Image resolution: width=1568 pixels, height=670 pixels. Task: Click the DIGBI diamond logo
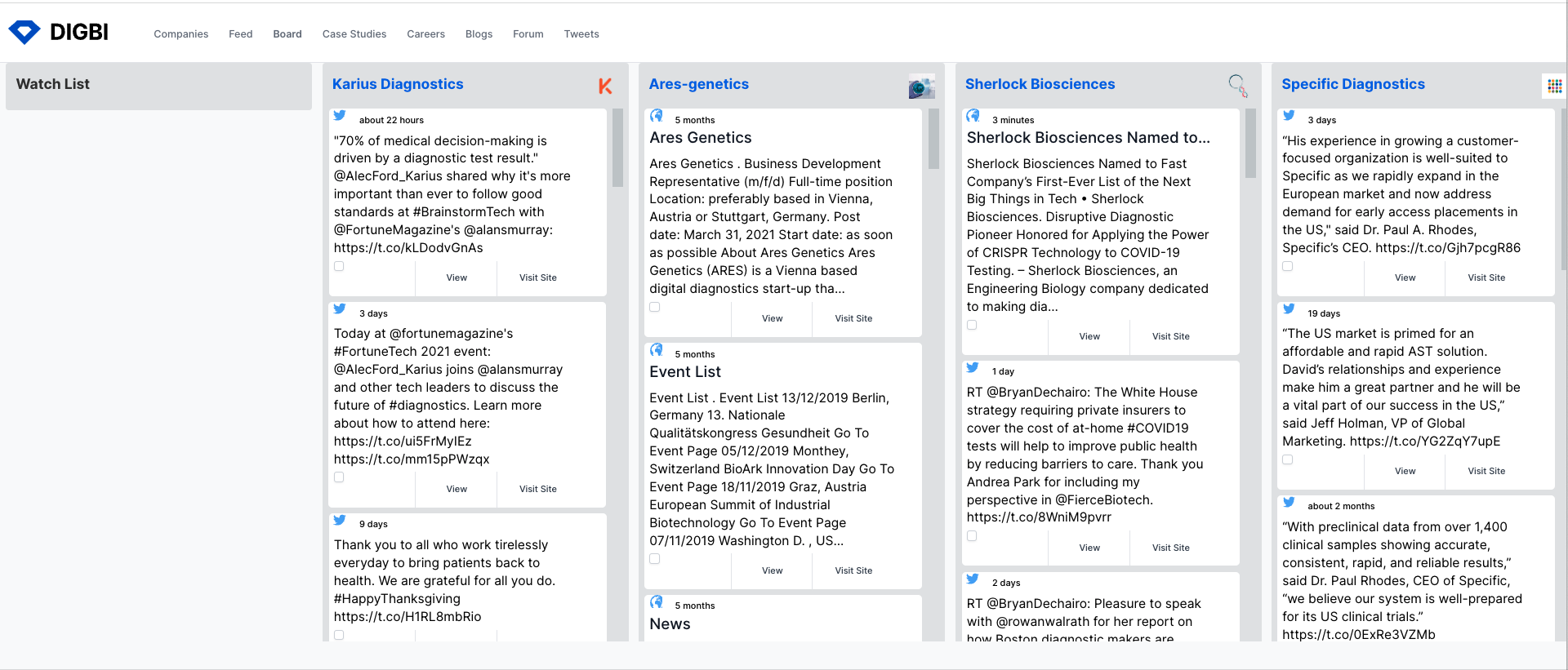pos(24,32)
